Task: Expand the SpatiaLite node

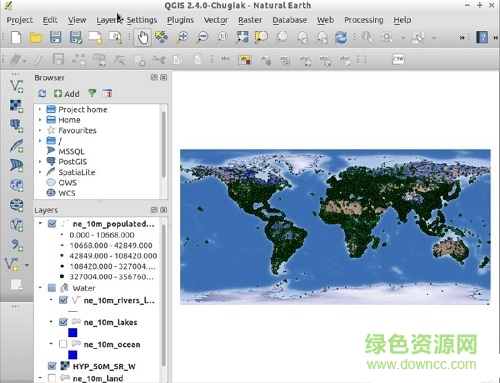Action: [40, 172]
